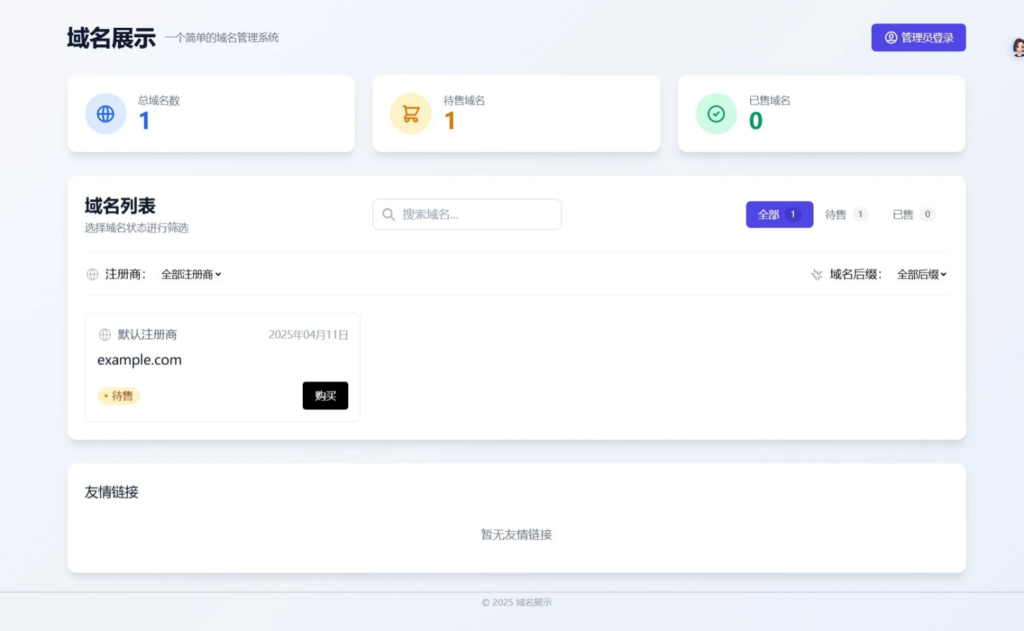Expand the 全部后缀 suffix dropdown

[x=921, y=274]
